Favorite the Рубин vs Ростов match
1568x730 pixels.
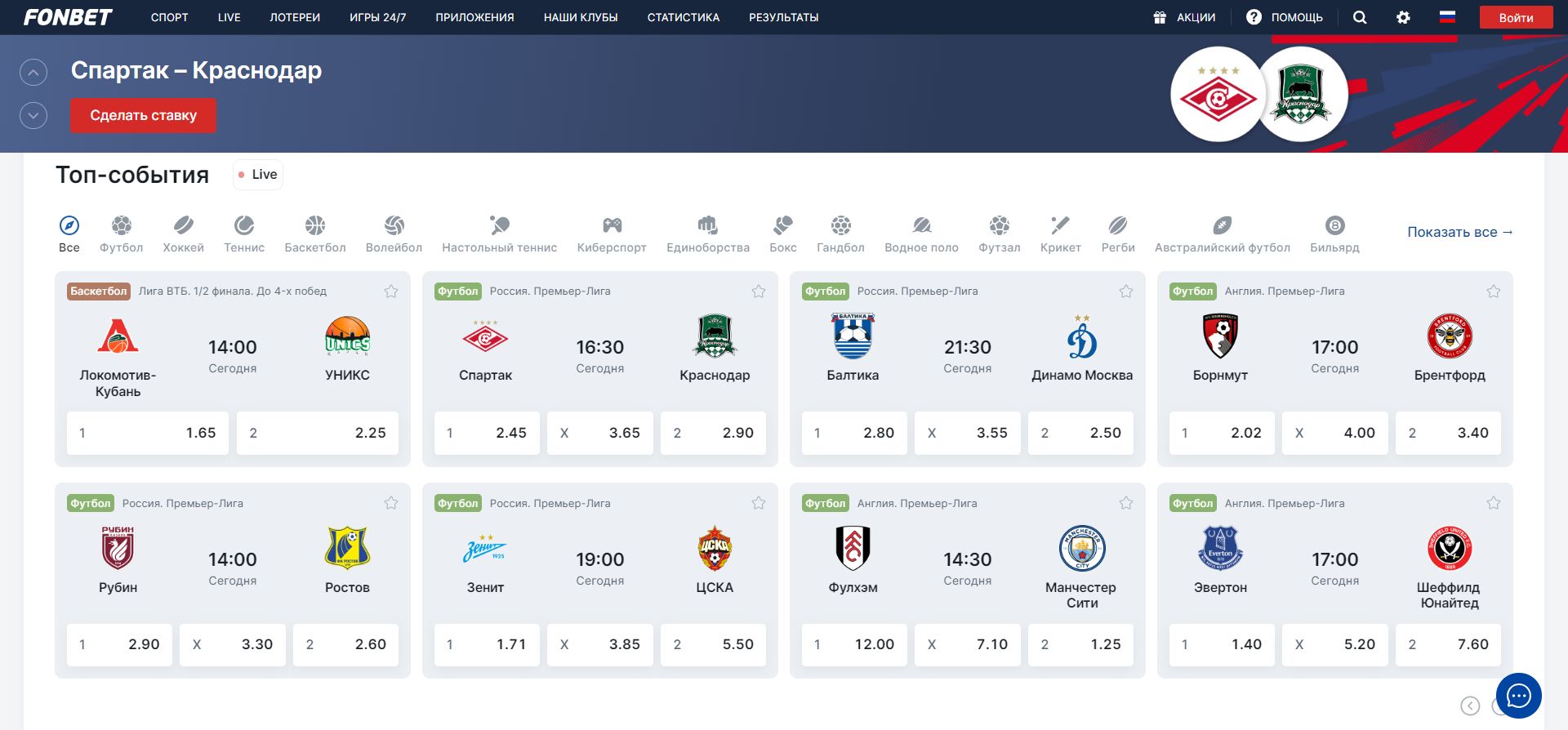click(x=391, y=503)
